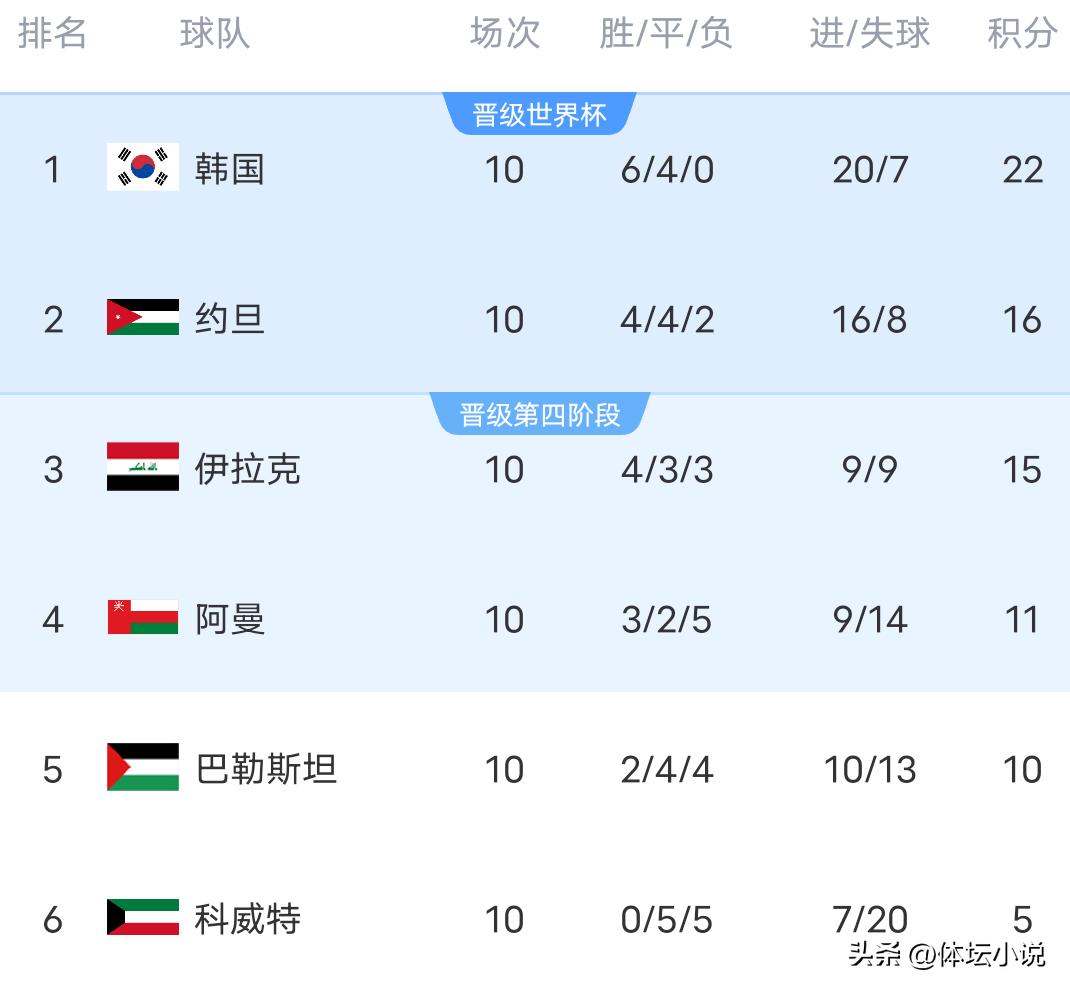This screenshot has width=1070, height=992.
Task: Open team 韩国 from the standings
Action: (229, 169)
